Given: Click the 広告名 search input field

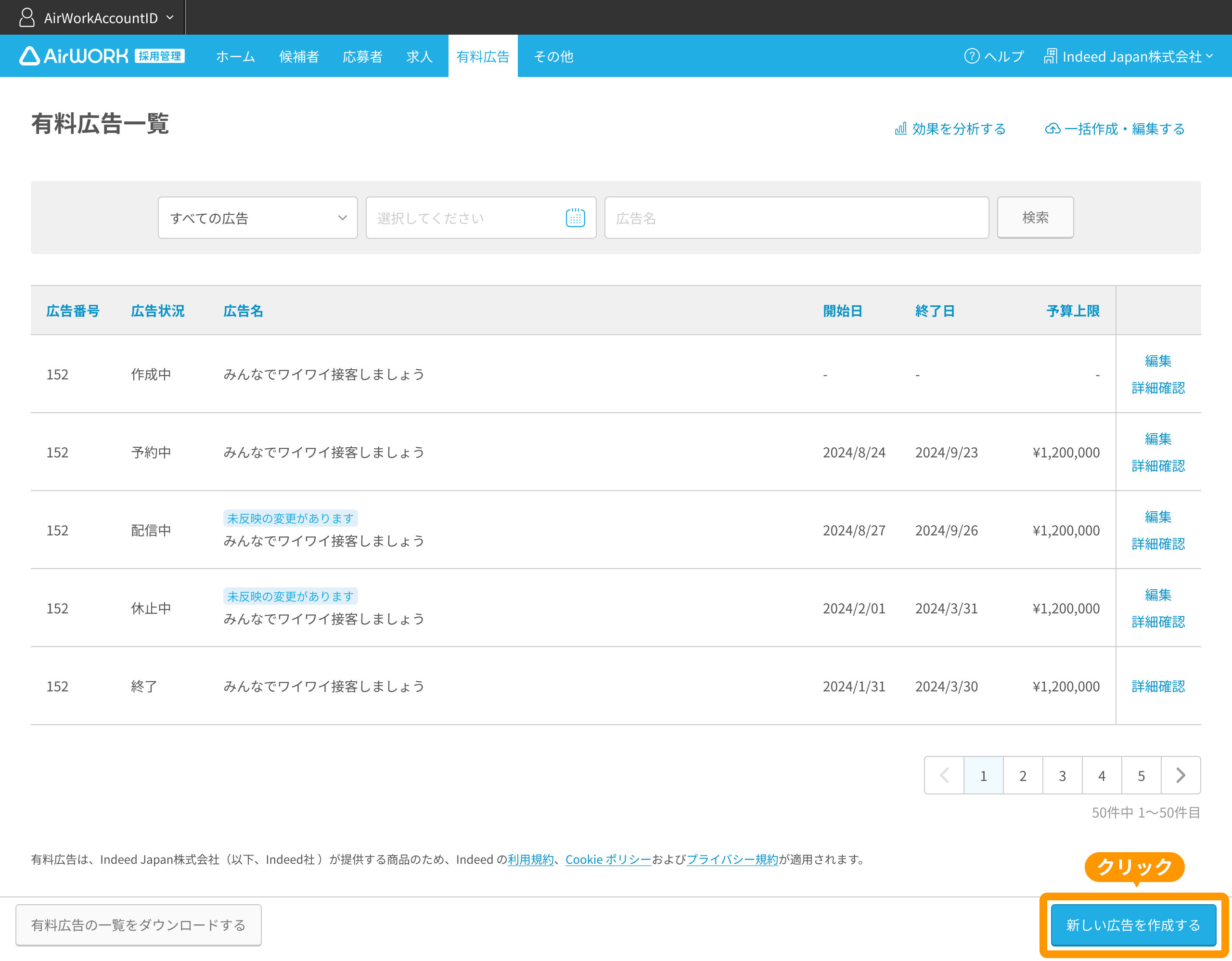Looking at the screenshot, I should [x=796, y=218].
